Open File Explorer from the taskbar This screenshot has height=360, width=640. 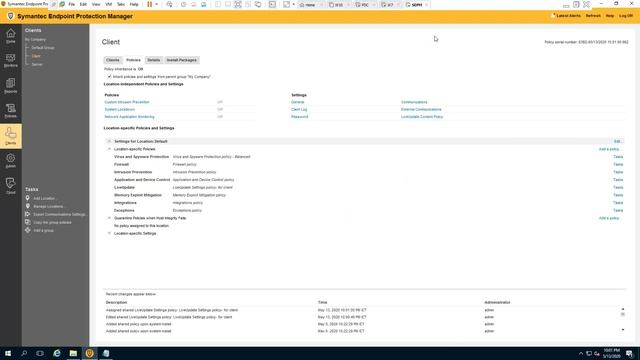pos(73,353)
